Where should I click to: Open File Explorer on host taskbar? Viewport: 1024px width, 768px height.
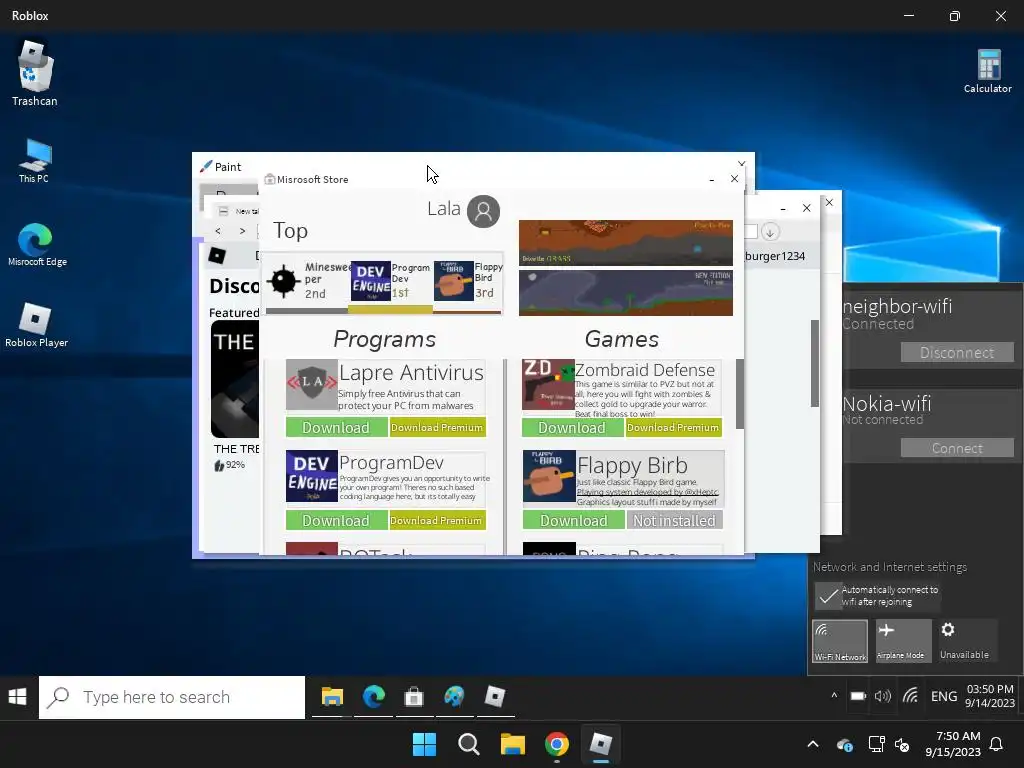[x=513, y=744]
